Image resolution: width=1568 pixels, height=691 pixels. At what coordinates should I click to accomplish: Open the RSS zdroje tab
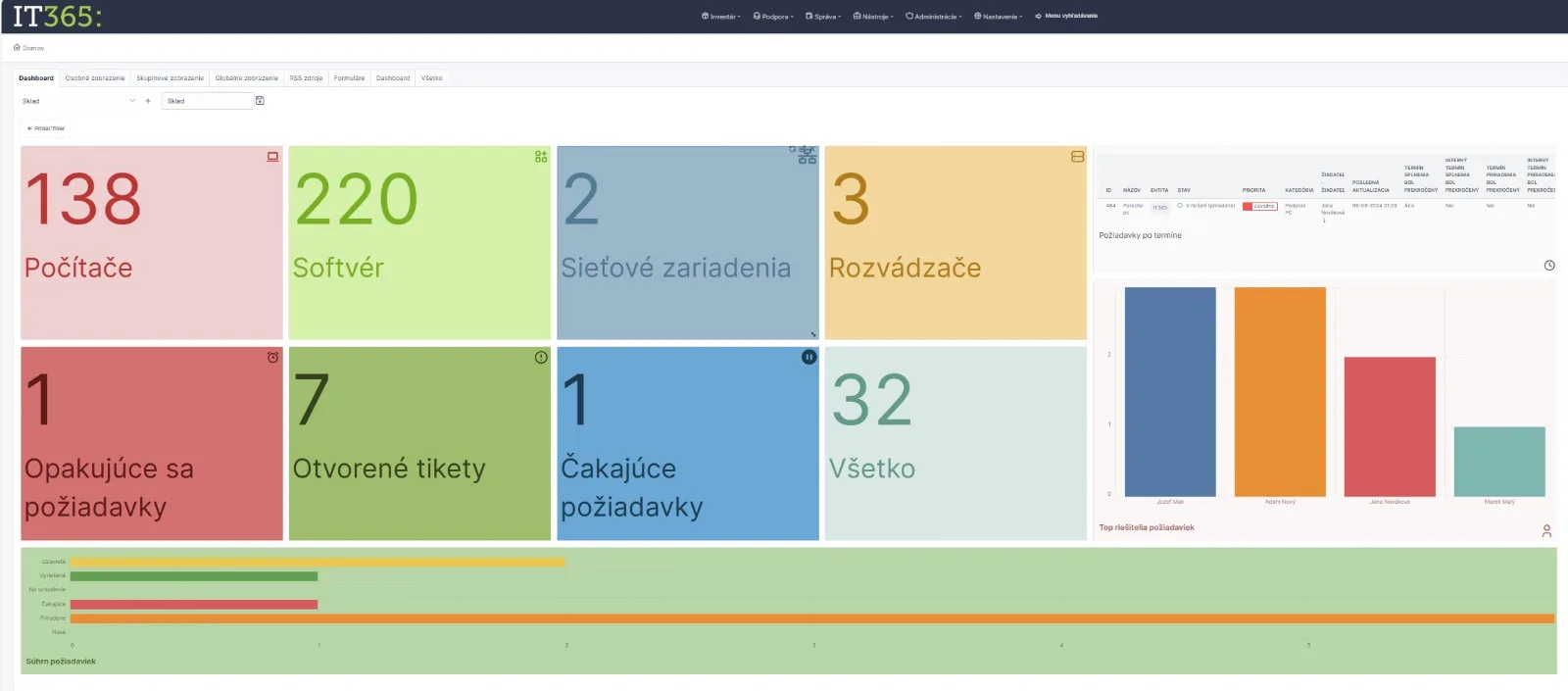pos(306,78)
